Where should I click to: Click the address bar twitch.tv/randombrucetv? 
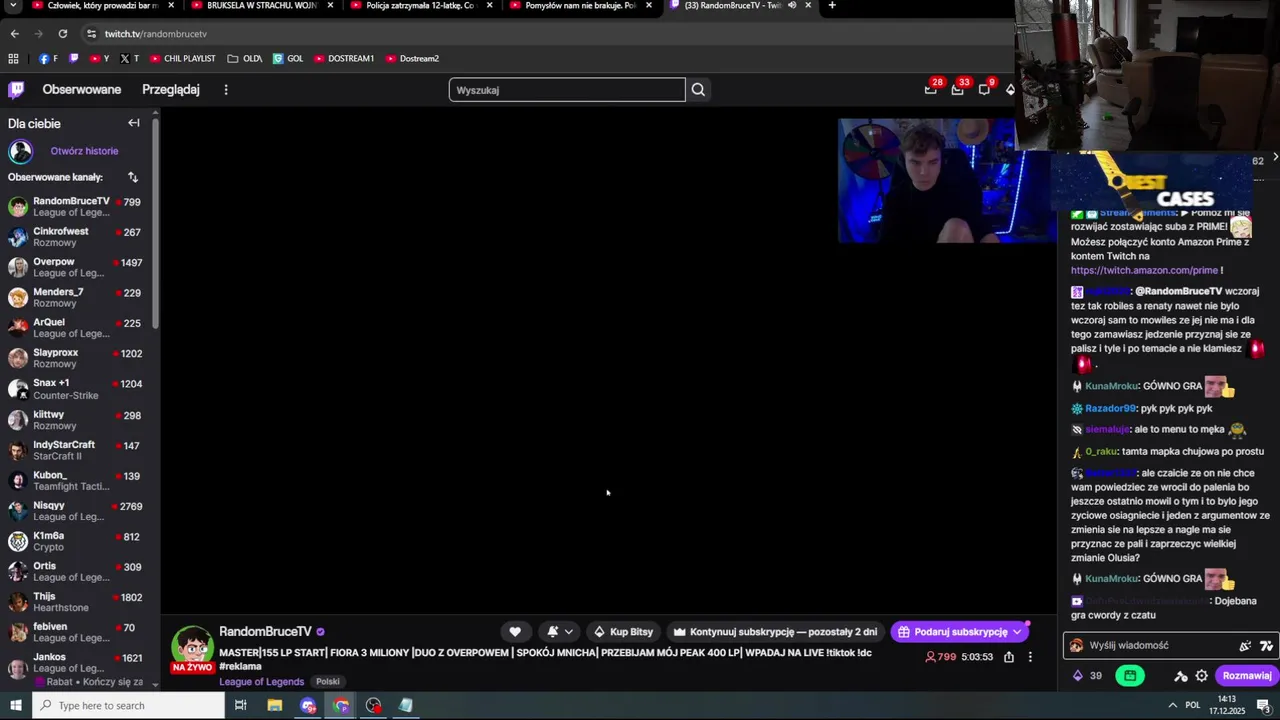156,34
